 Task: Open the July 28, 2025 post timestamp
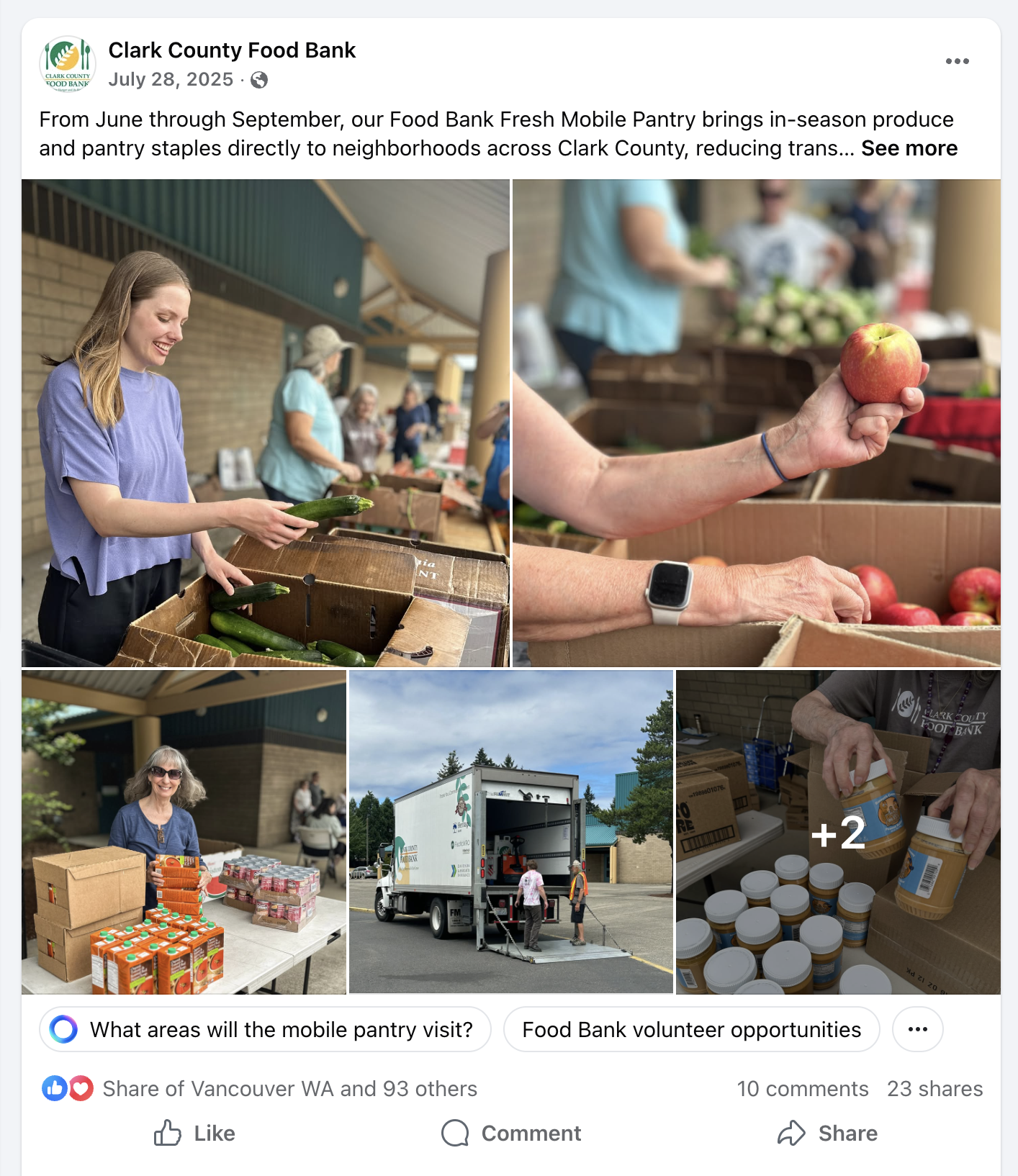click(171, 79)
